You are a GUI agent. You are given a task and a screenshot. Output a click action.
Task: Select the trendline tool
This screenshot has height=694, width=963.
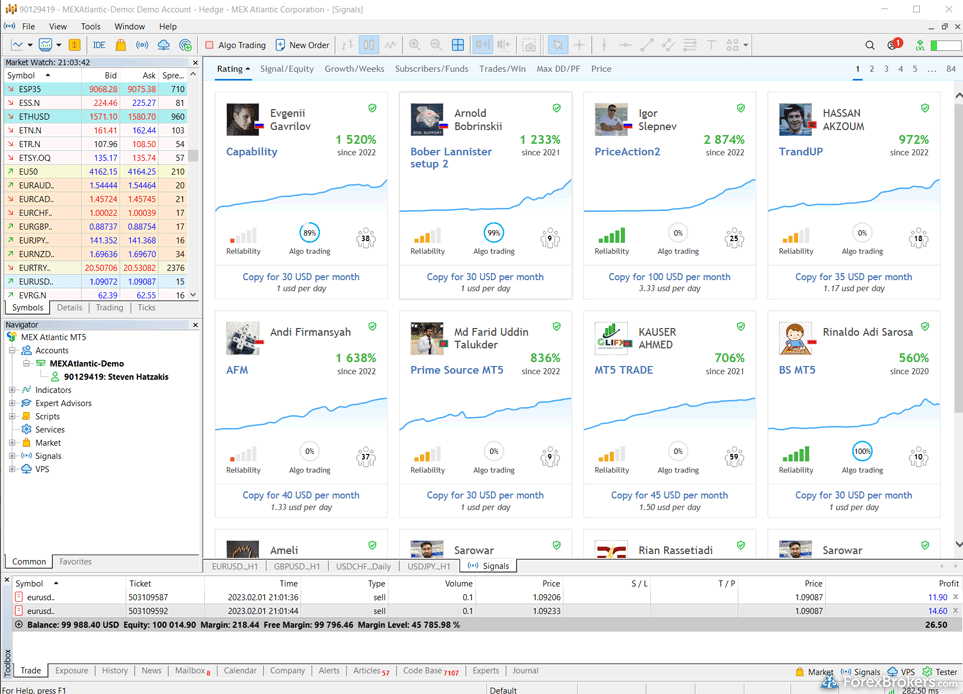[x=647, y=45]
